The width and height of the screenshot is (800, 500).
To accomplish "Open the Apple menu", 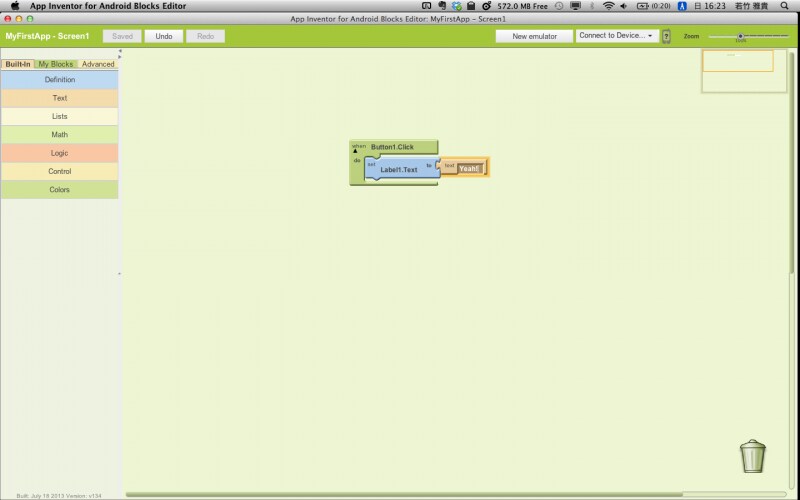I will point(14,6).
